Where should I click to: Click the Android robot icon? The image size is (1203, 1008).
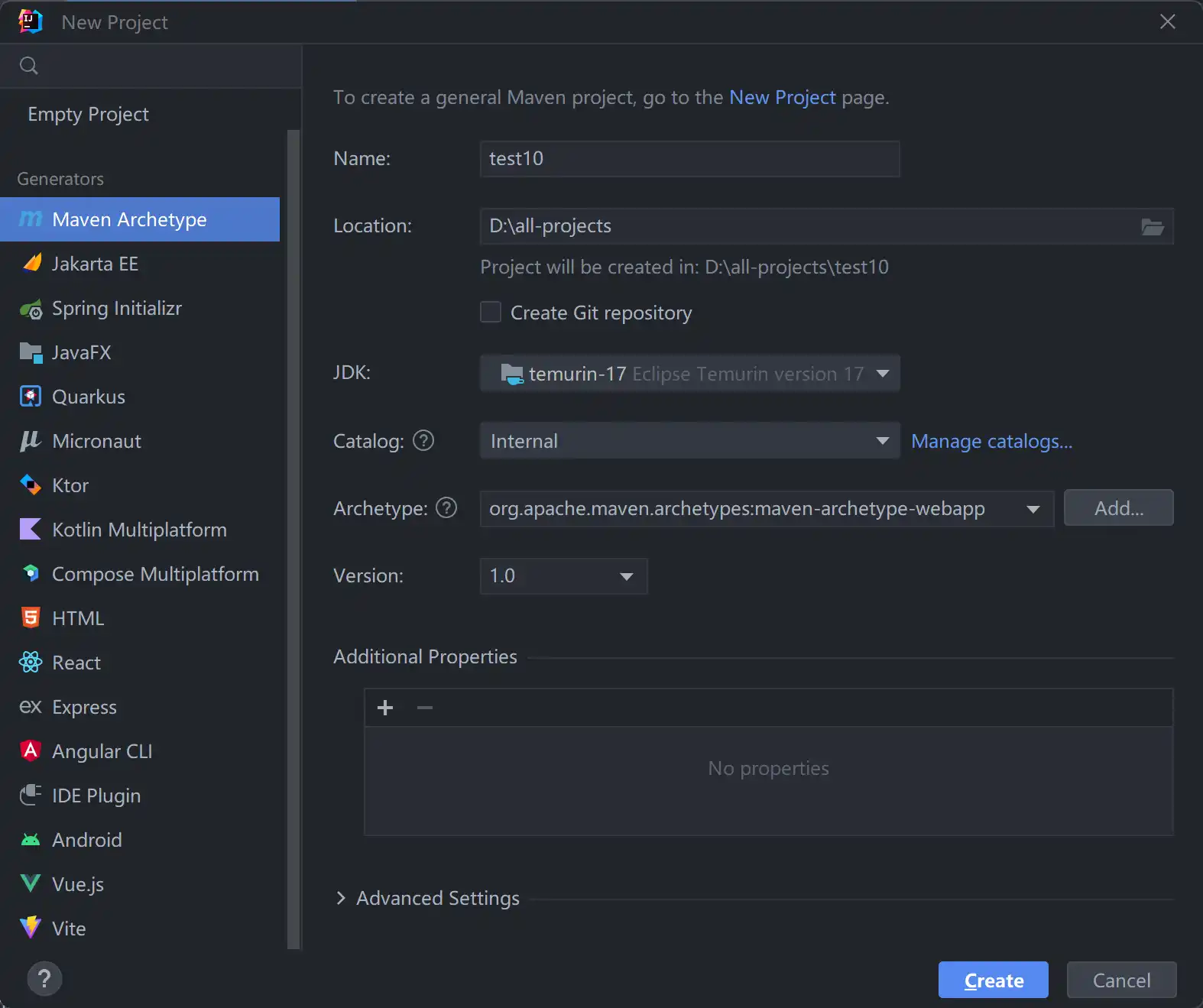pyautogui.click(x=31, y=840)
